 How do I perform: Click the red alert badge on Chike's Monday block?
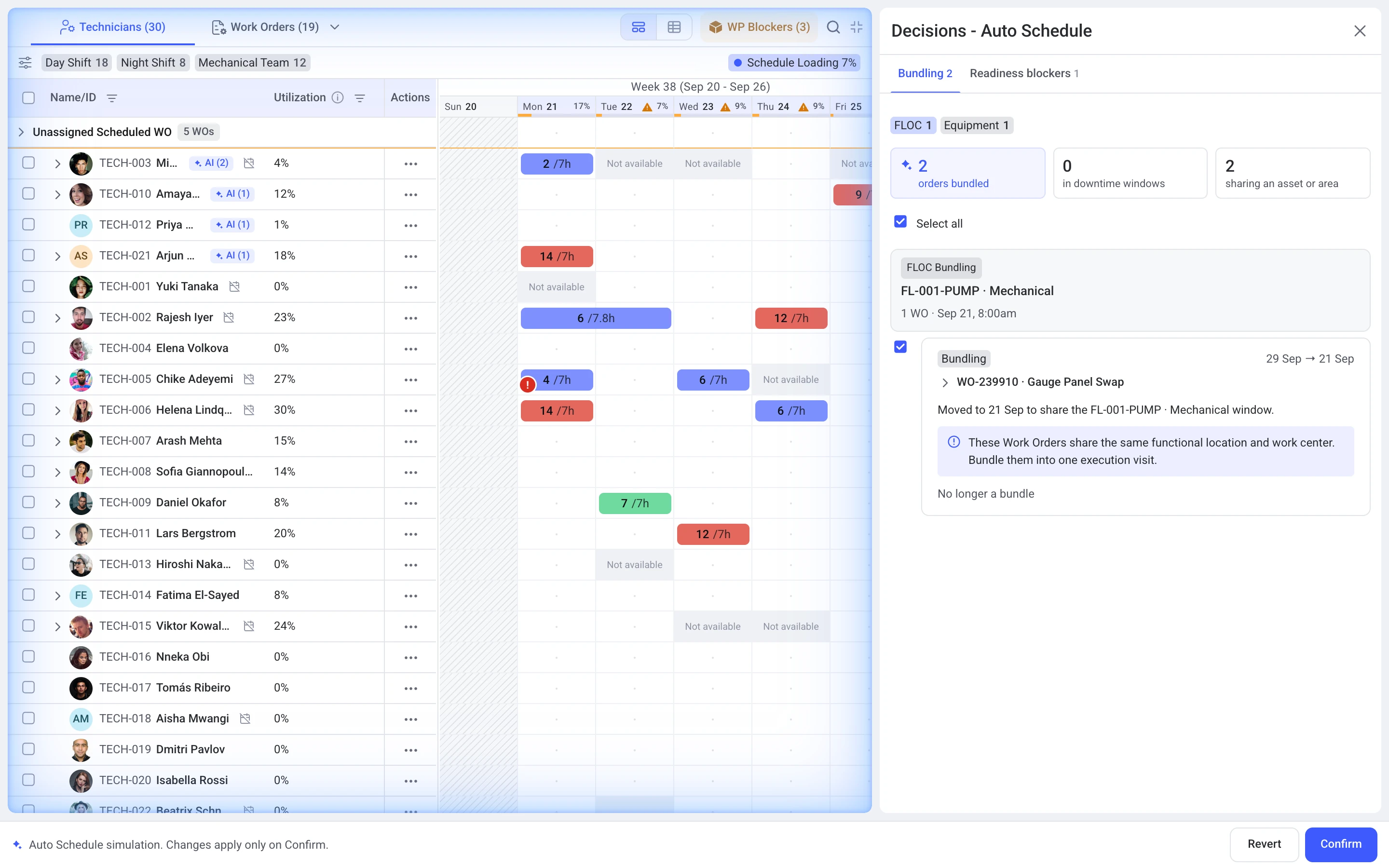(527, 385)
